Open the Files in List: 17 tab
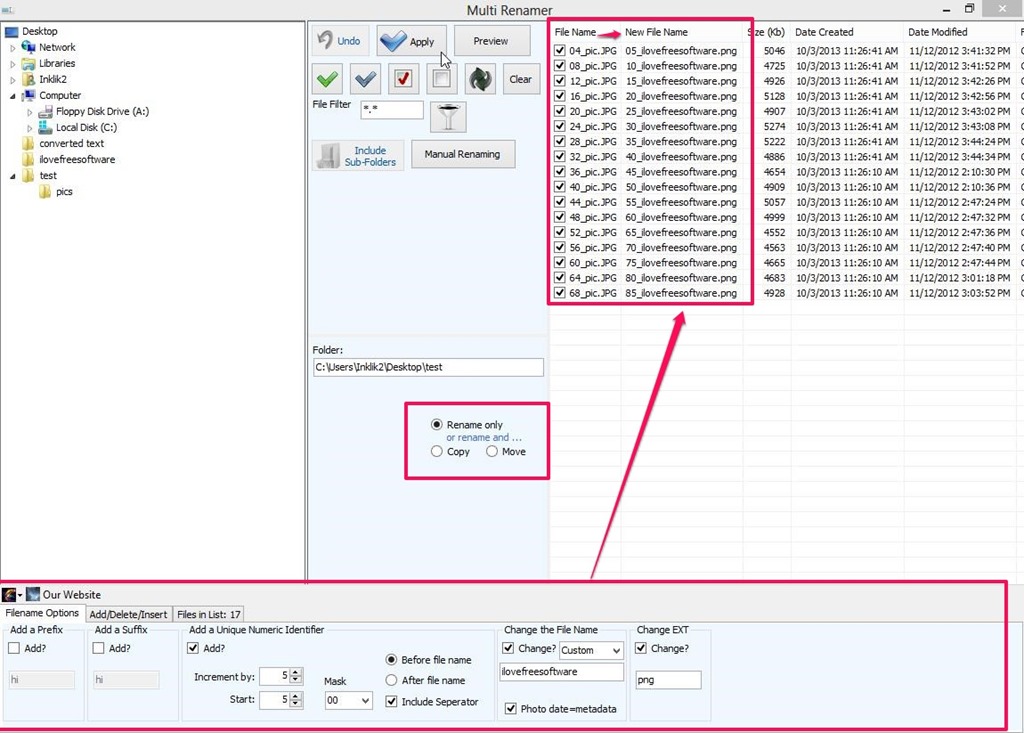The width and height of the screenshot is (1024, 733). click(208, 614)
